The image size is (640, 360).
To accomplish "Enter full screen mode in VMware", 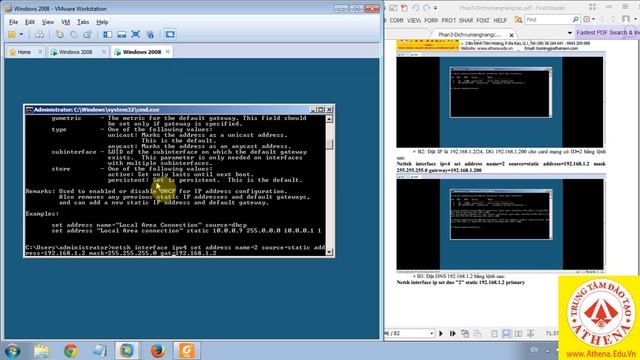I will click(136, 35).
